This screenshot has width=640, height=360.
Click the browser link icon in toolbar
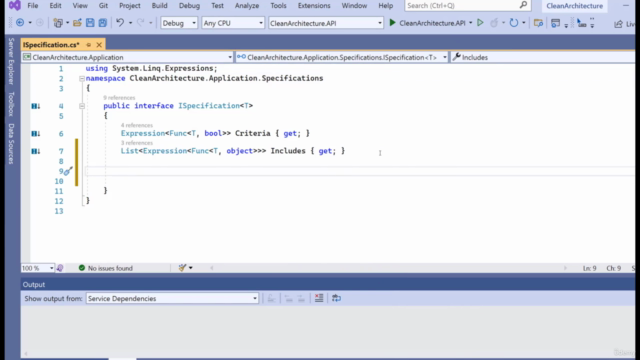click(x=538, y=23)
